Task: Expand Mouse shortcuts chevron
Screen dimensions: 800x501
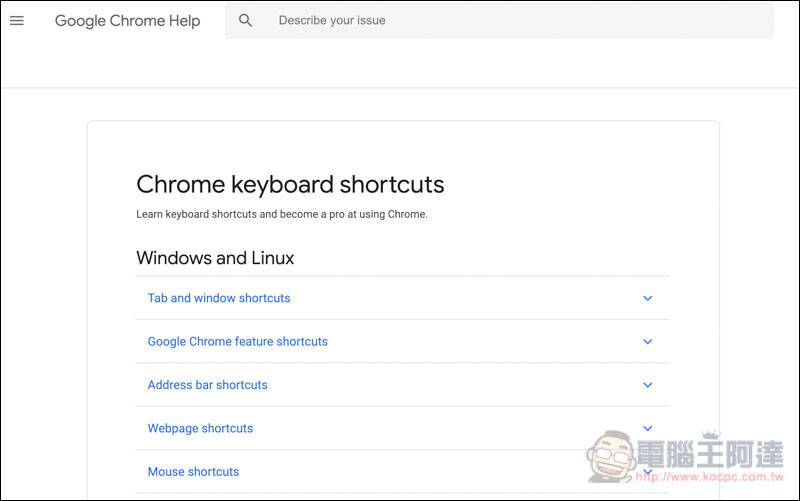Action: pos(647,472)
